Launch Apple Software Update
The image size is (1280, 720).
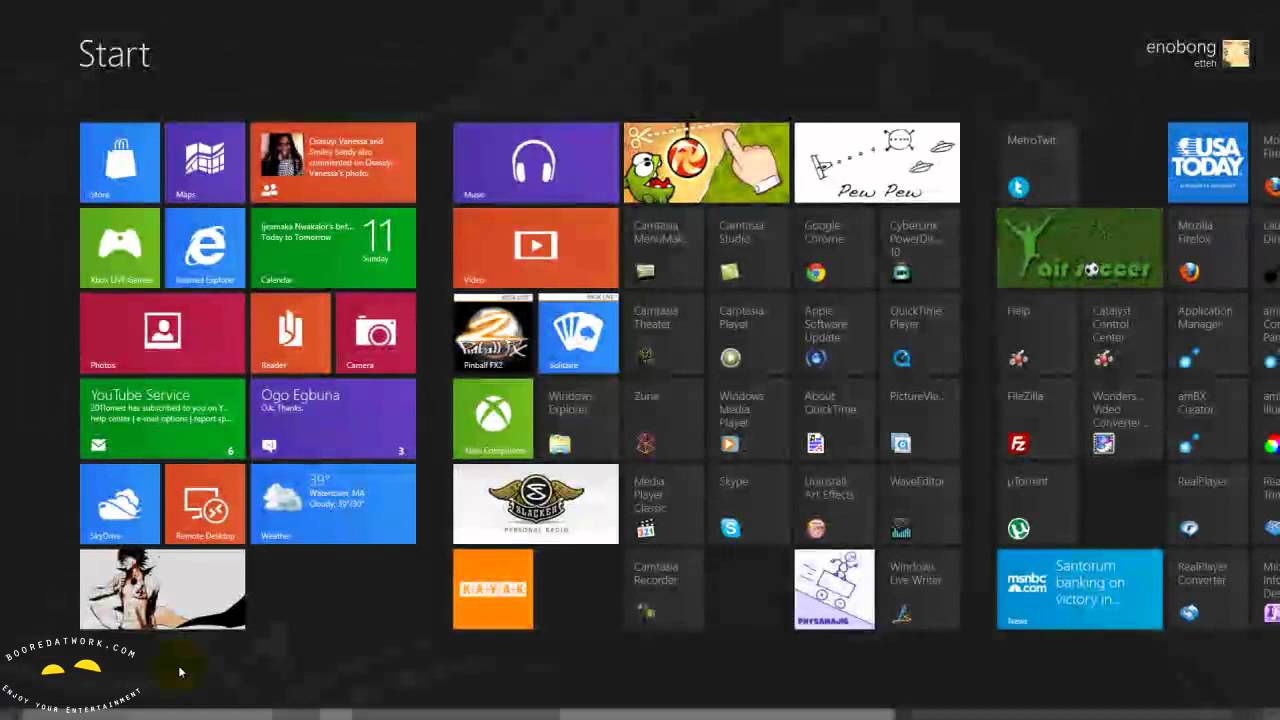click(x=834, y=333)
